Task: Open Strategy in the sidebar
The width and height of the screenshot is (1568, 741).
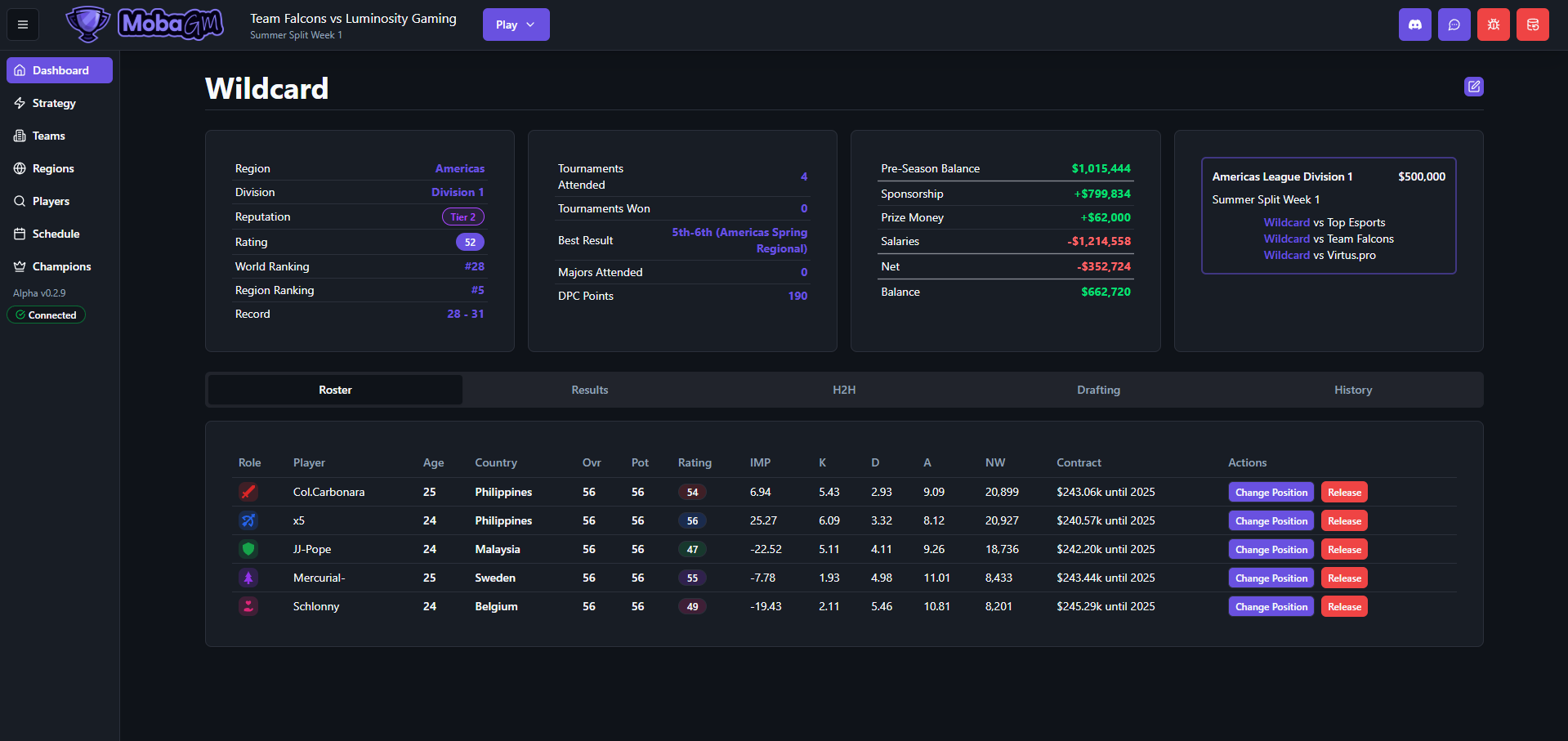Action: [x=54, y=103]
